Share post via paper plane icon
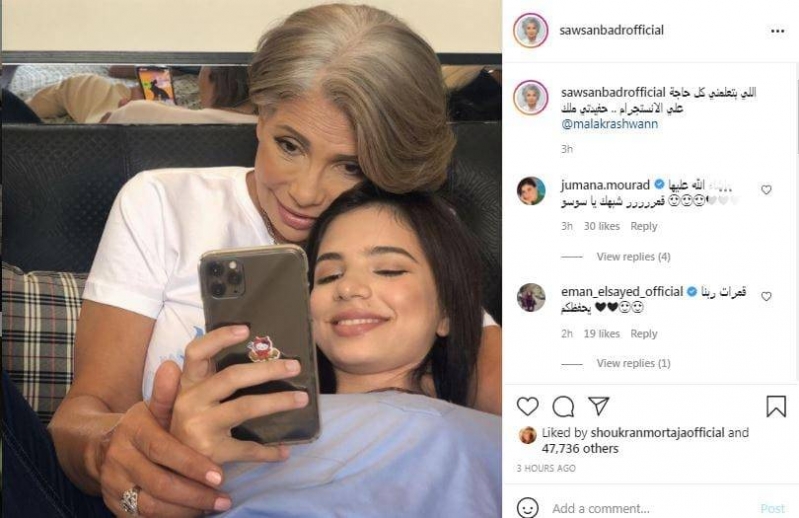799x518 pixels. point(599,406)
